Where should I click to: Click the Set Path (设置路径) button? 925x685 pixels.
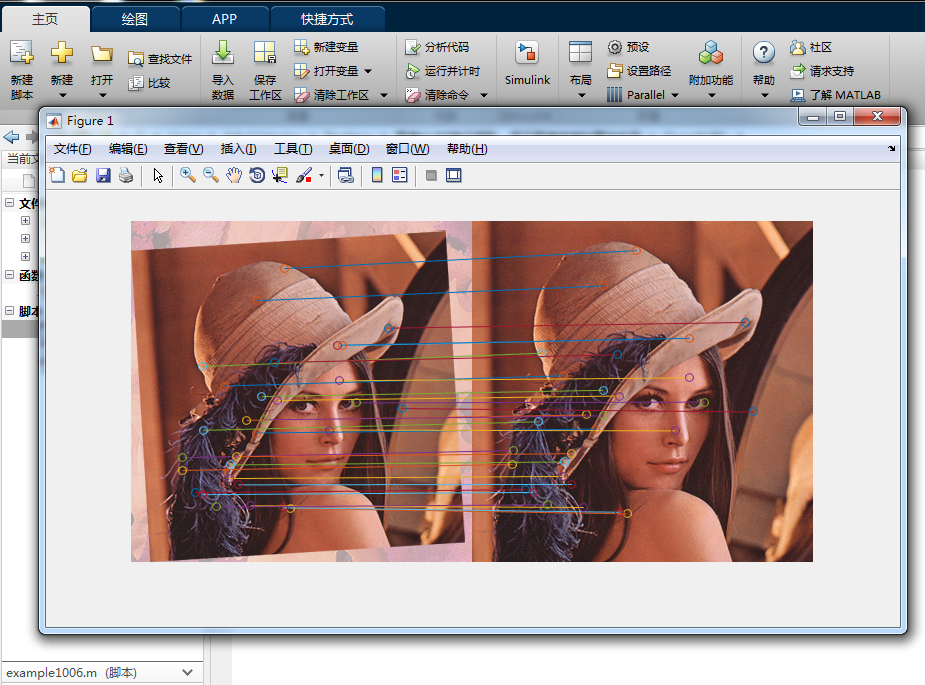click(x=639, y=71)
